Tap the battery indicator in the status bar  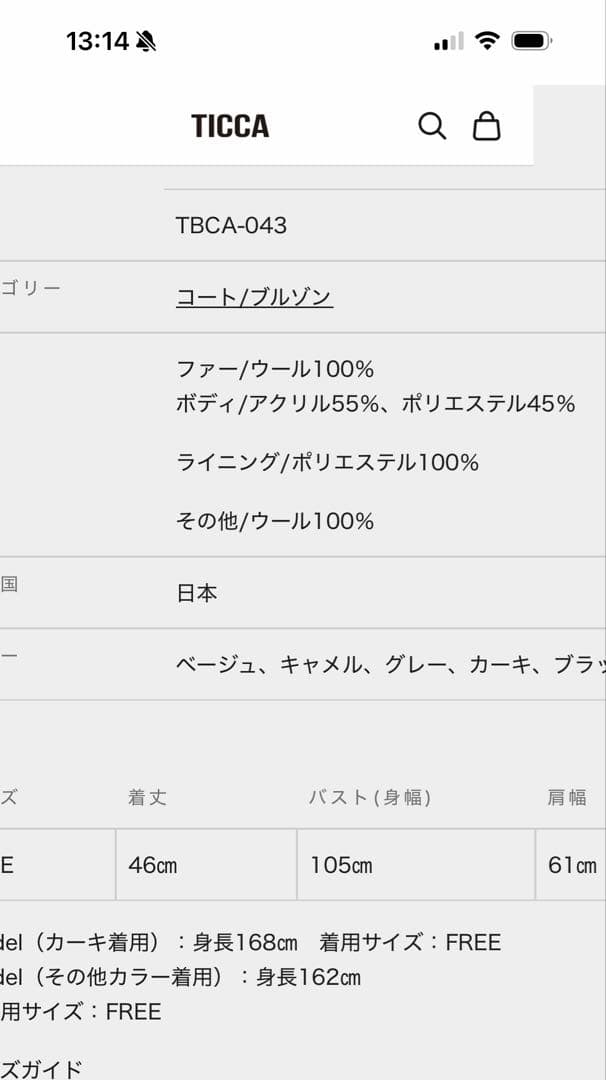click(x=530, y=40)
